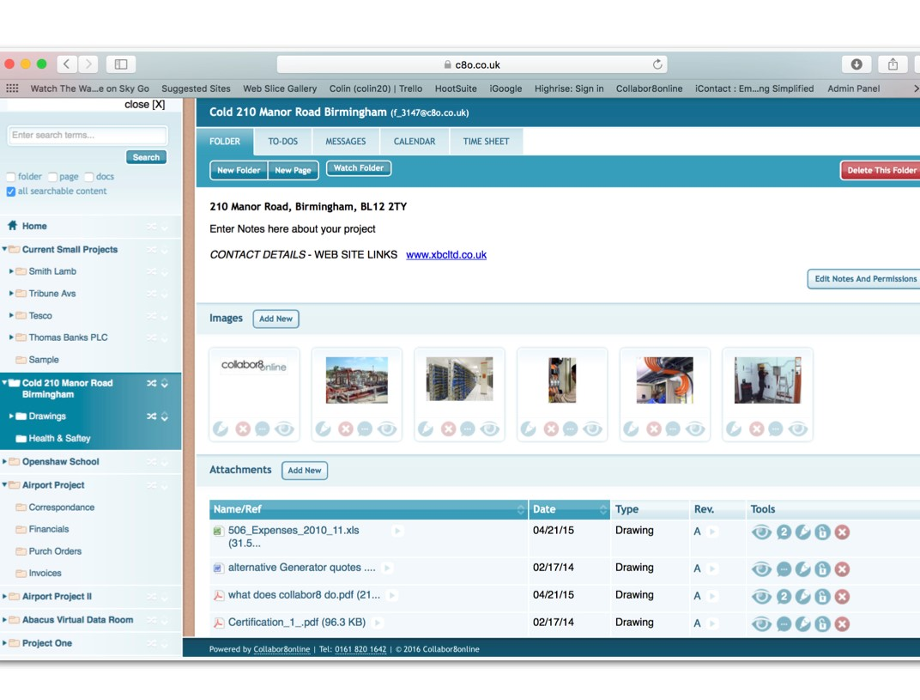This screenshot has width=920, height=700.
Task: Check the folder search filter checkbox
Action: [11, 177]
